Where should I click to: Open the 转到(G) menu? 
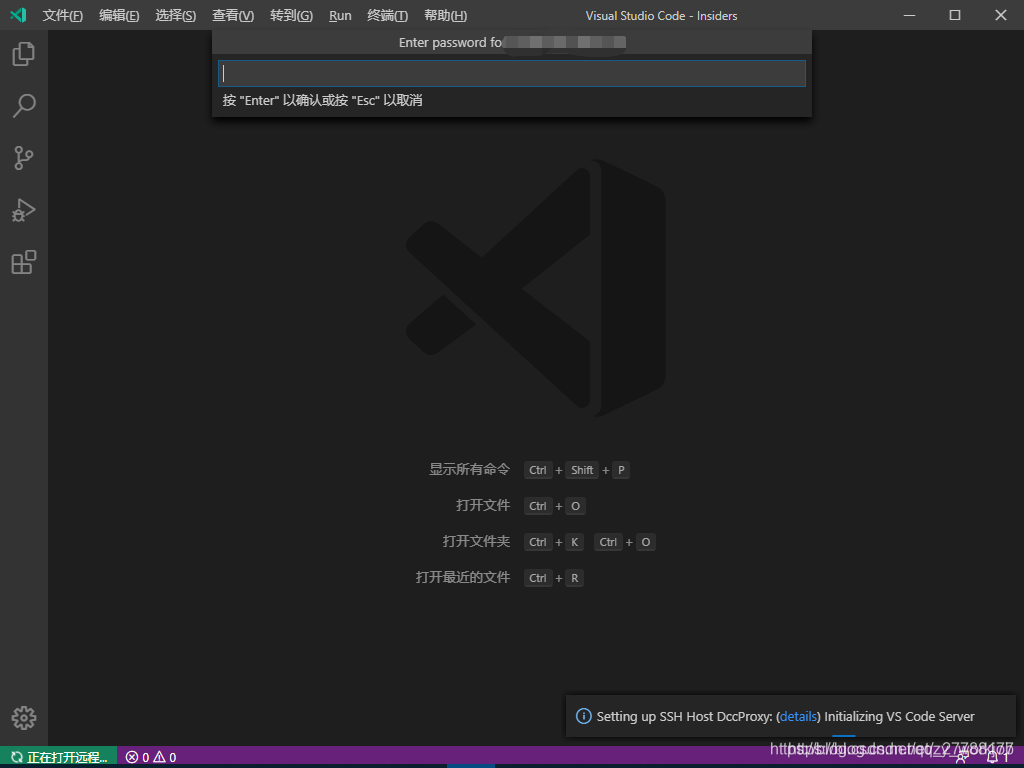(291, 16)
